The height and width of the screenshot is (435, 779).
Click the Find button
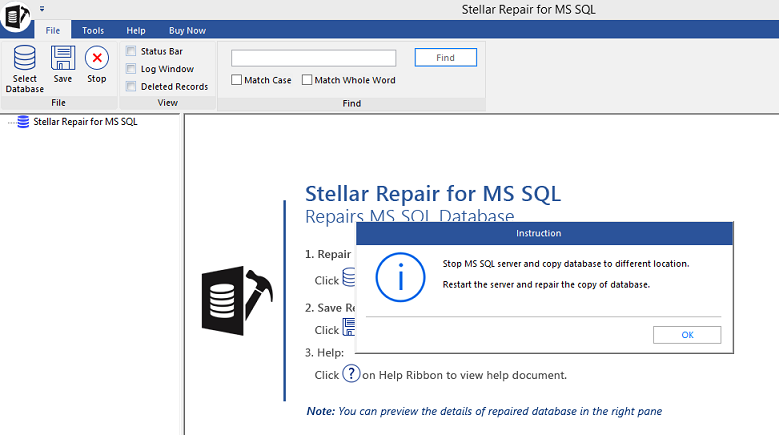(x=446, y=58)
